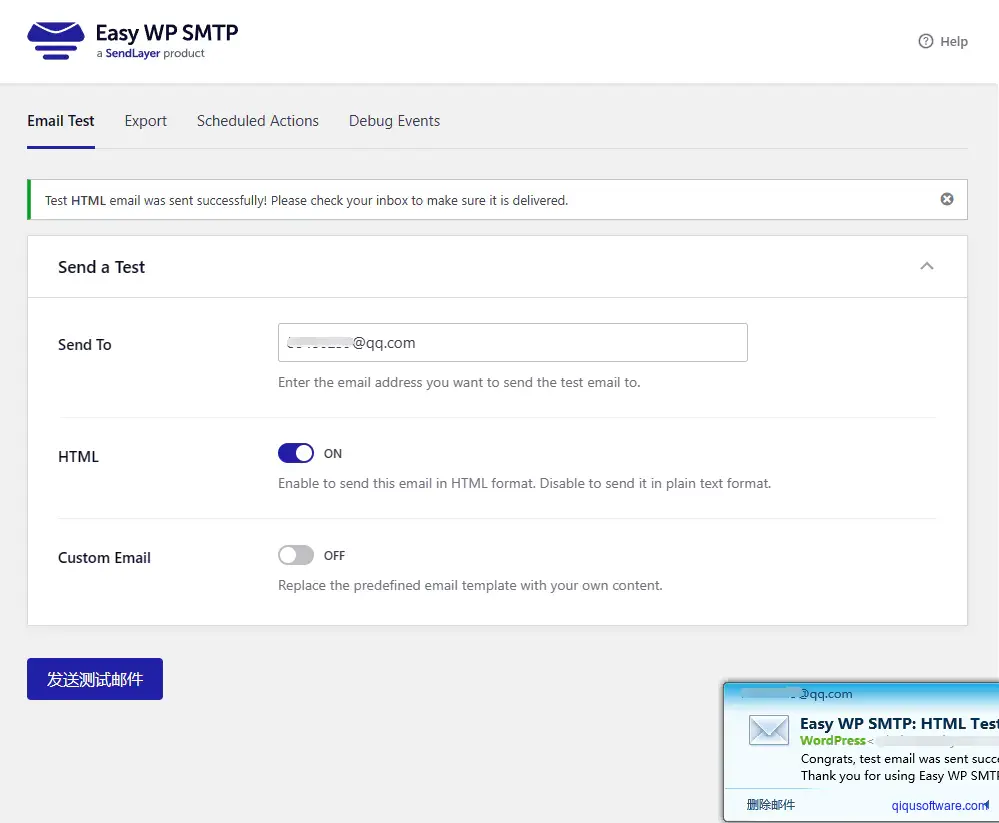Open the Help link in header

943,41
